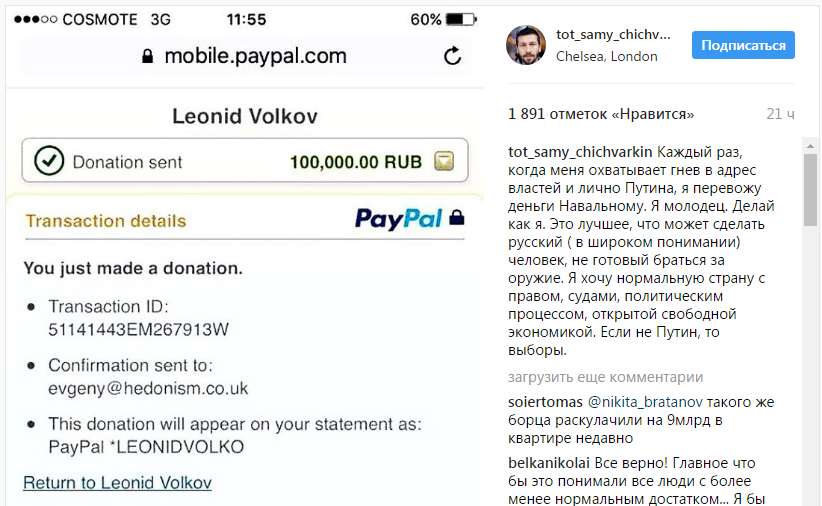
Task: Click the page reload icon
Action: [452, 56]
